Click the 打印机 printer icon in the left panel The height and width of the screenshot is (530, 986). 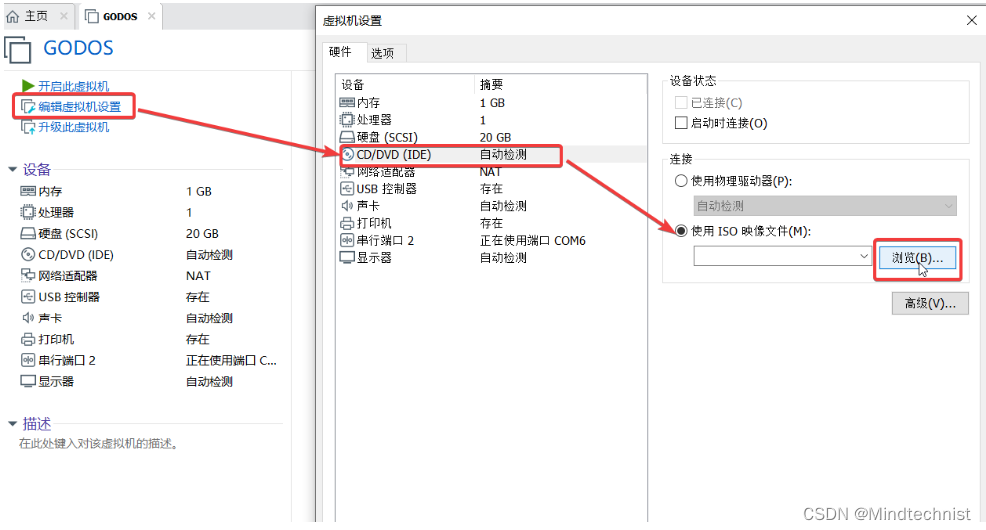point(28,340)
